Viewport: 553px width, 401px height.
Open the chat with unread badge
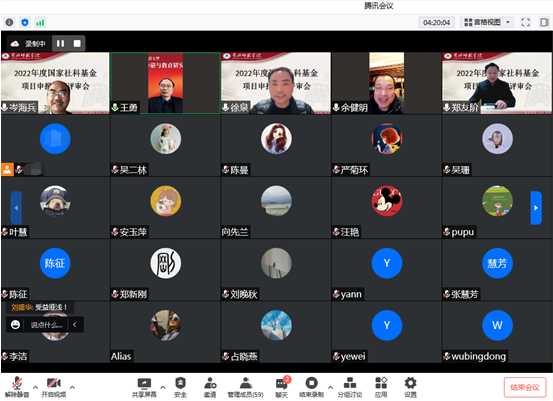coord(282,387)
